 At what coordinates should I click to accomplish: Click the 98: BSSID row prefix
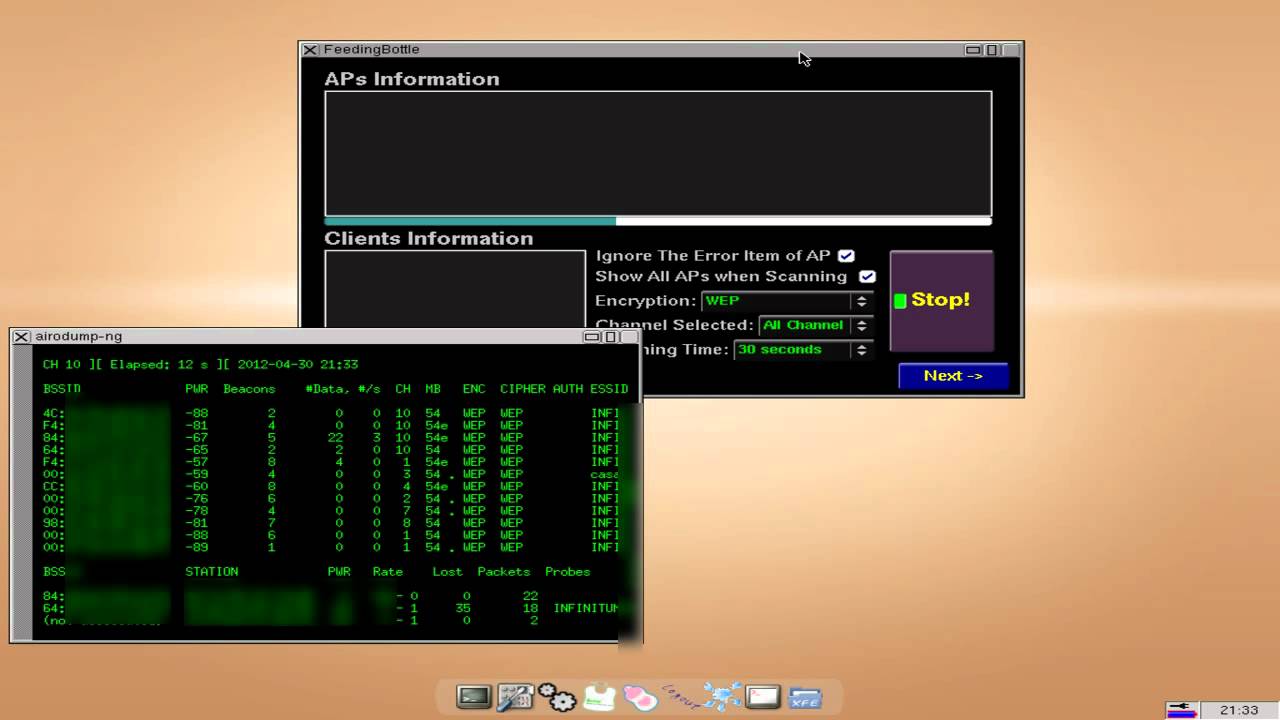click(54, 523)
